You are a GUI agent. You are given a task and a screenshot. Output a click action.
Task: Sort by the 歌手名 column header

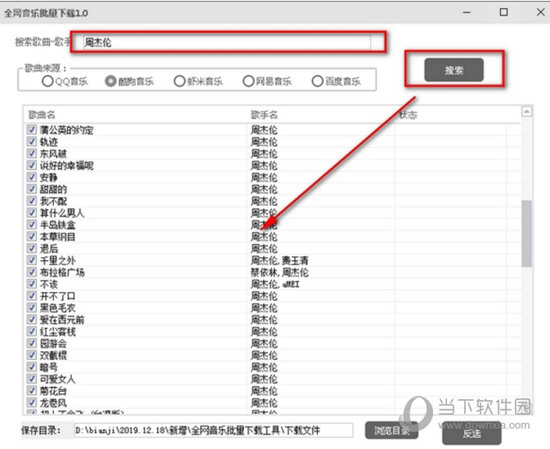click(x=264, y=115)
